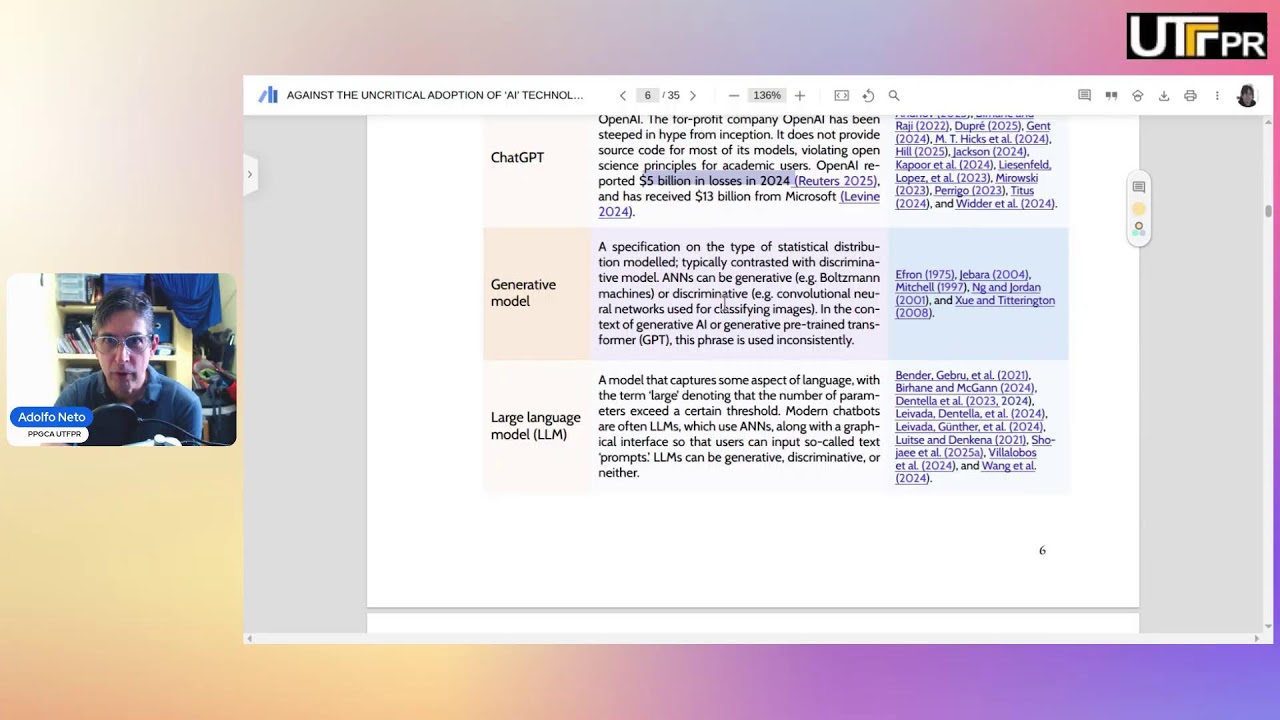Click the document title in the toolbar

[x=435, y=96]
